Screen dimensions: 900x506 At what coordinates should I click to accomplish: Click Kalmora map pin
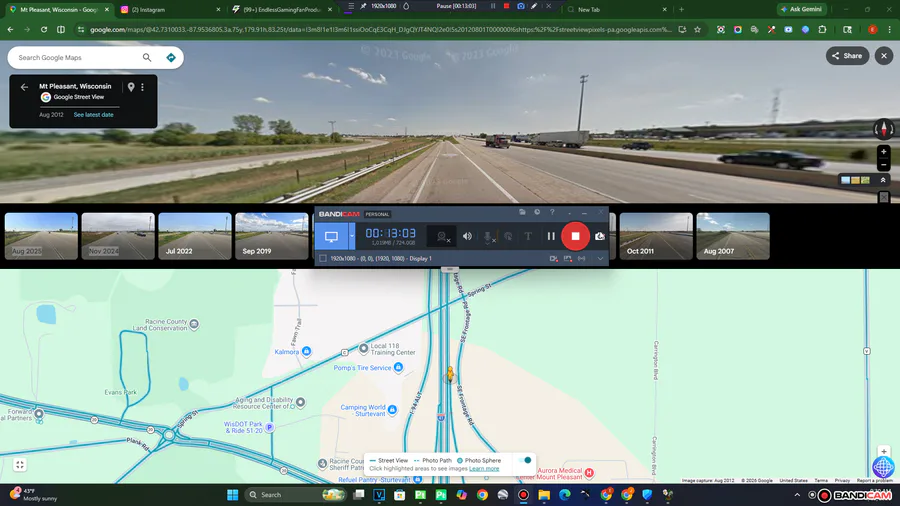click(x=307, y=351)
